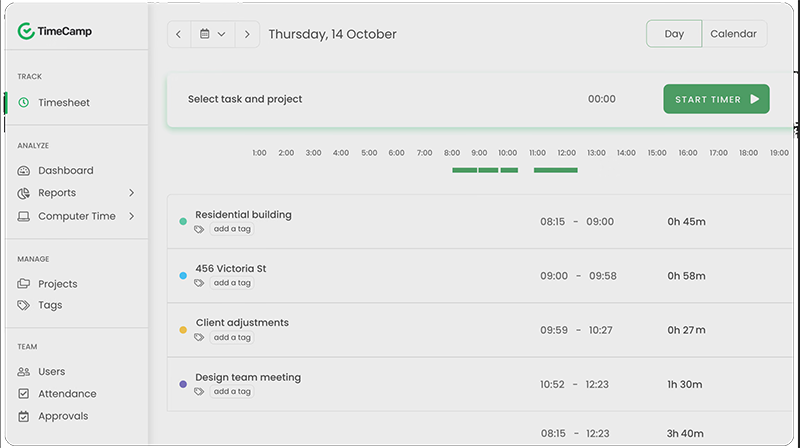
Task: Click the Projects folder icon
Action: (x=24, y=284)
